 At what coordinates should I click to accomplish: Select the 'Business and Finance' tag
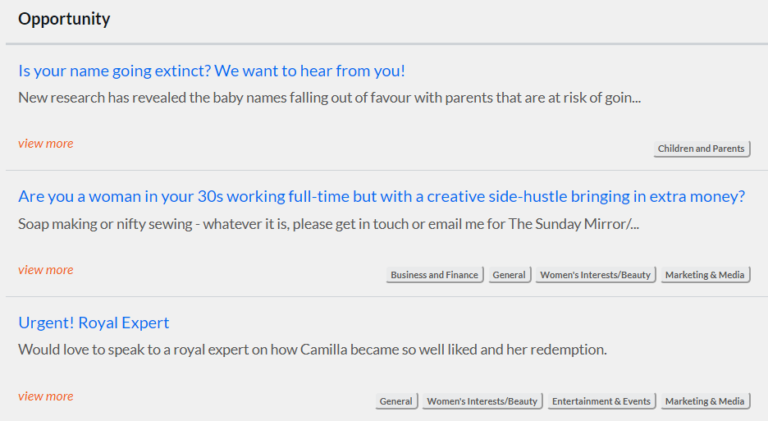434,275
